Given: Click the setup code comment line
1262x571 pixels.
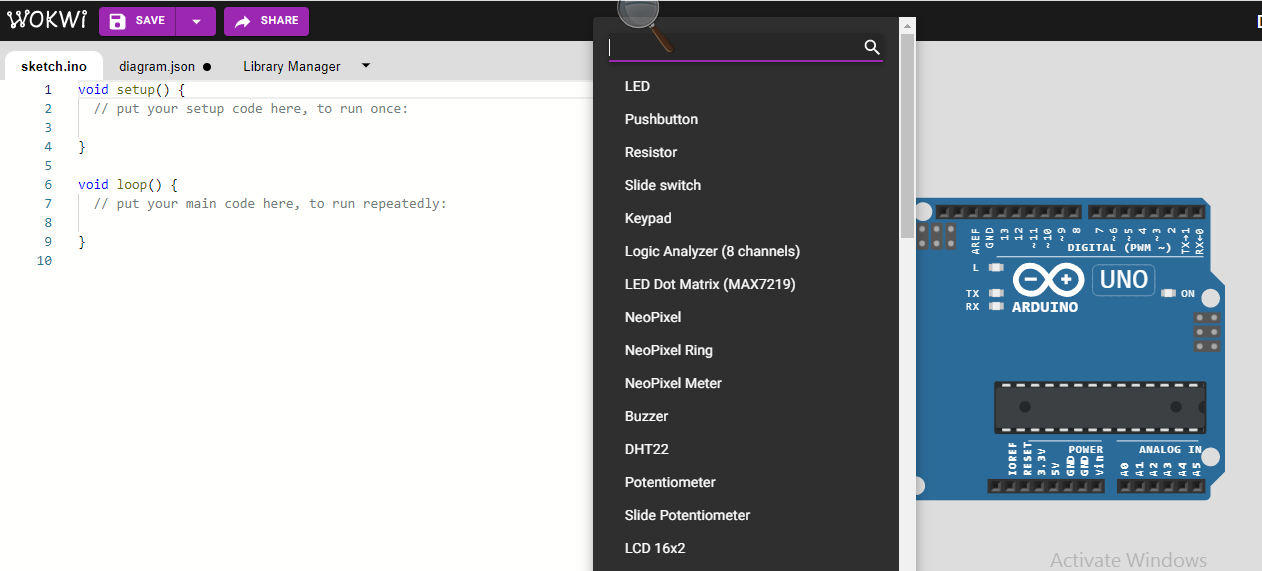Looking at the screenshot, I should pos(251,109).
